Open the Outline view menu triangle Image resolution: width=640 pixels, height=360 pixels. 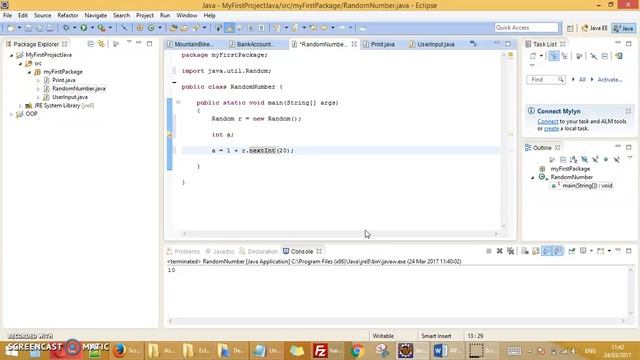click(630, 158)
